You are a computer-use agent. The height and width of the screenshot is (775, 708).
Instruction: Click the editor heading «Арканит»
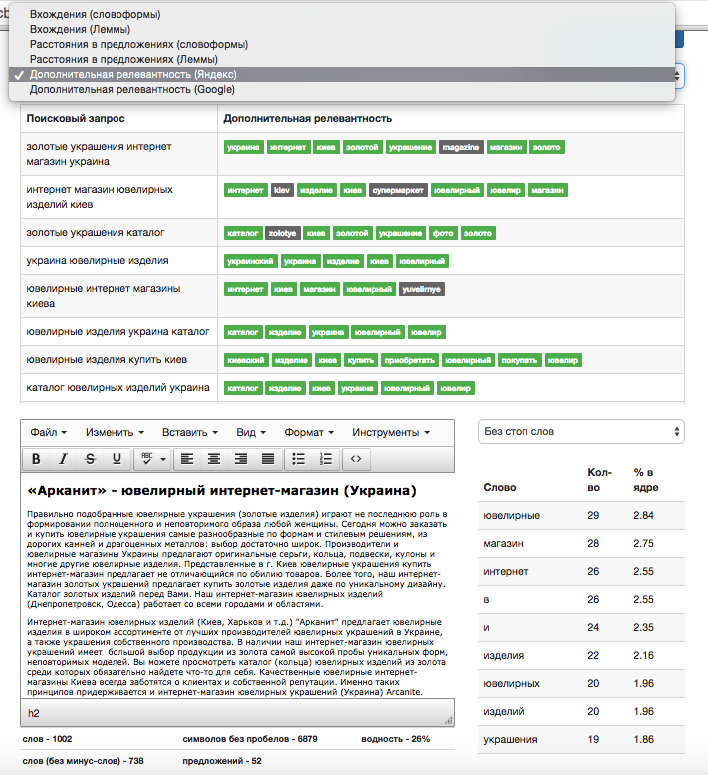[x=222, y=490]
